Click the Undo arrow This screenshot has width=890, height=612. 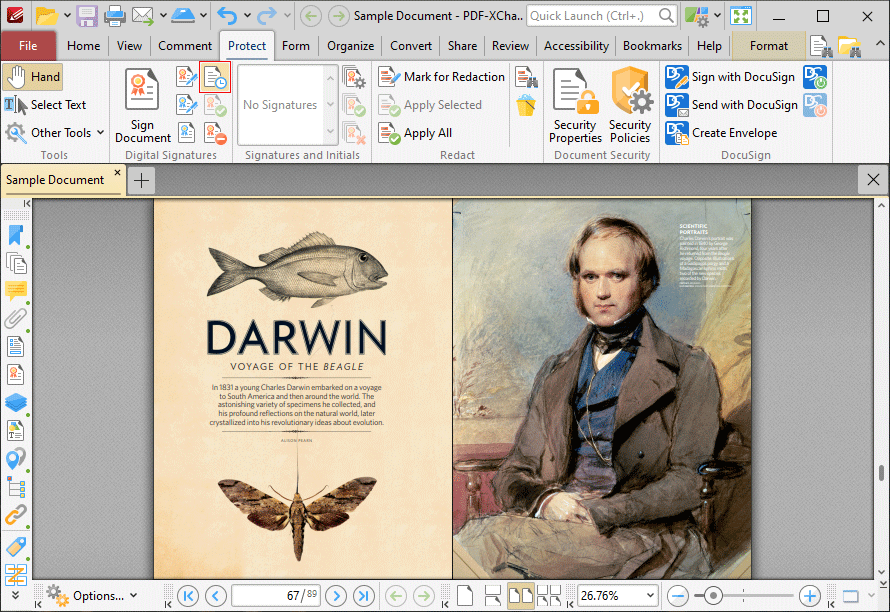[x=227, y=16]
